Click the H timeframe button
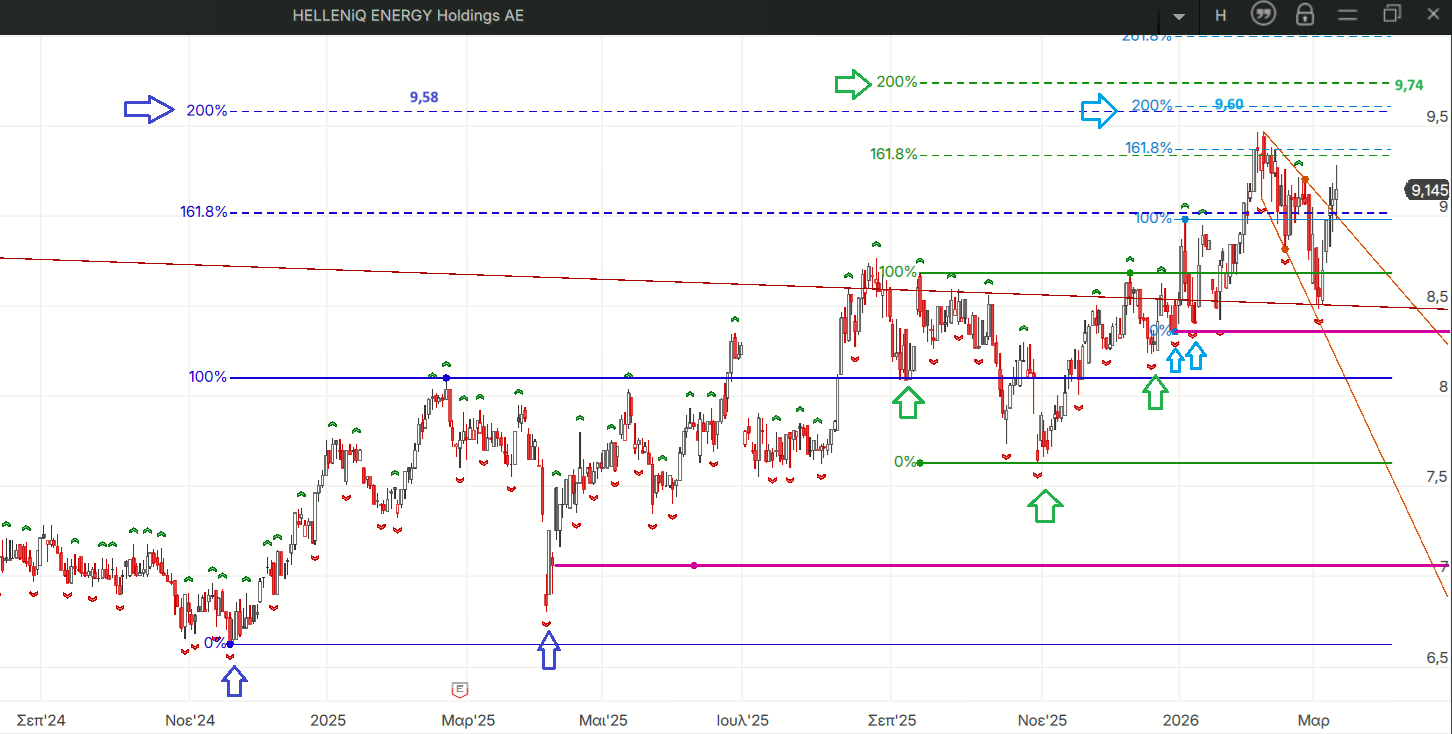Screen dimensions: 1452x734 [1221, 15]
